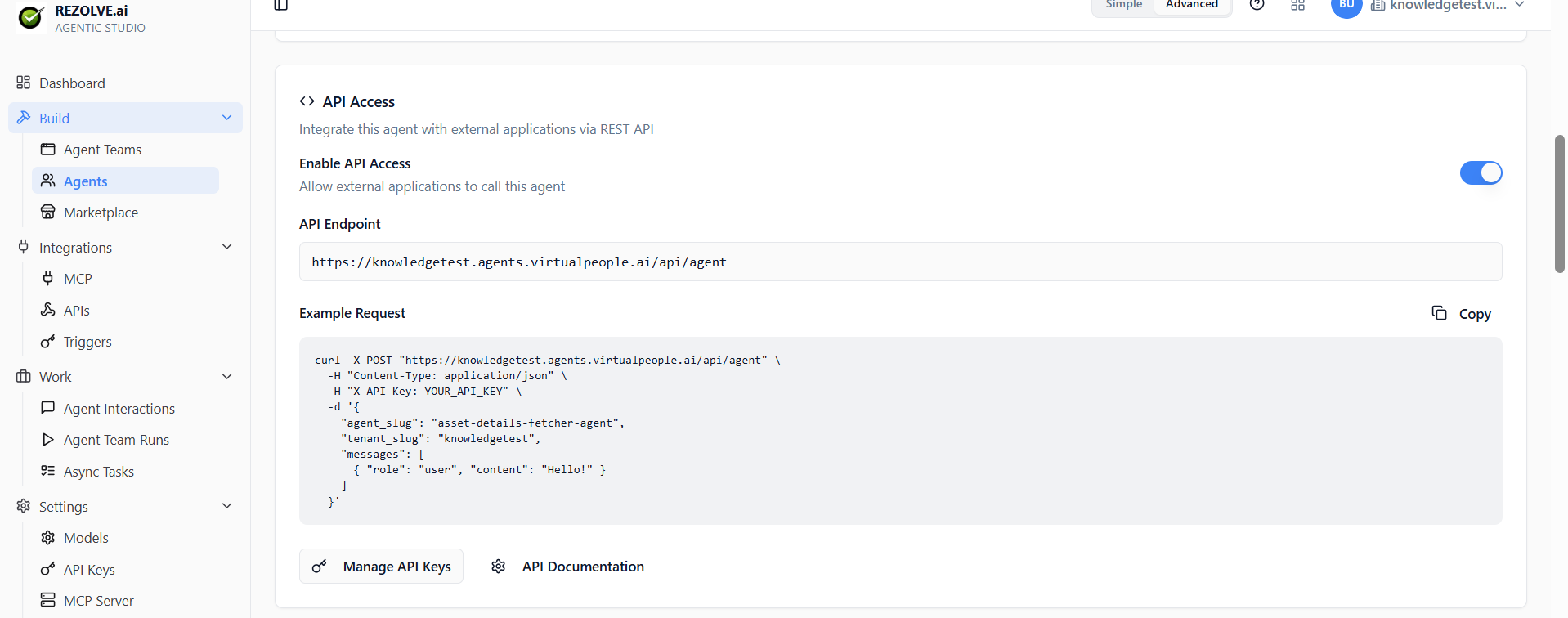
Task: Click the Agent Teams icon
Action: click(x=48, y=149)
